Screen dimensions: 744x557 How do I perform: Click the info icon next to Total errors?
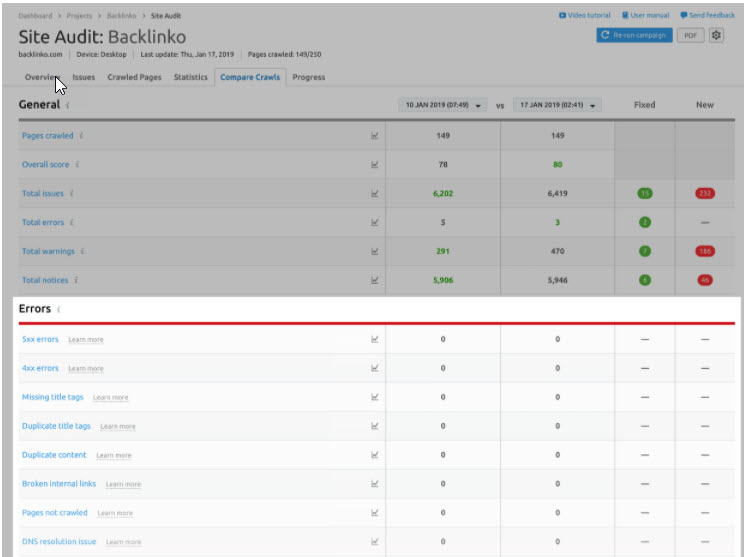[71, 223]
